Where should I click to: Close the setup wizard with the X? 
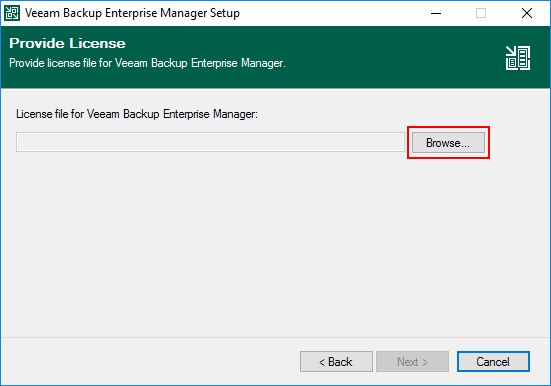click(x=526, y=13)
